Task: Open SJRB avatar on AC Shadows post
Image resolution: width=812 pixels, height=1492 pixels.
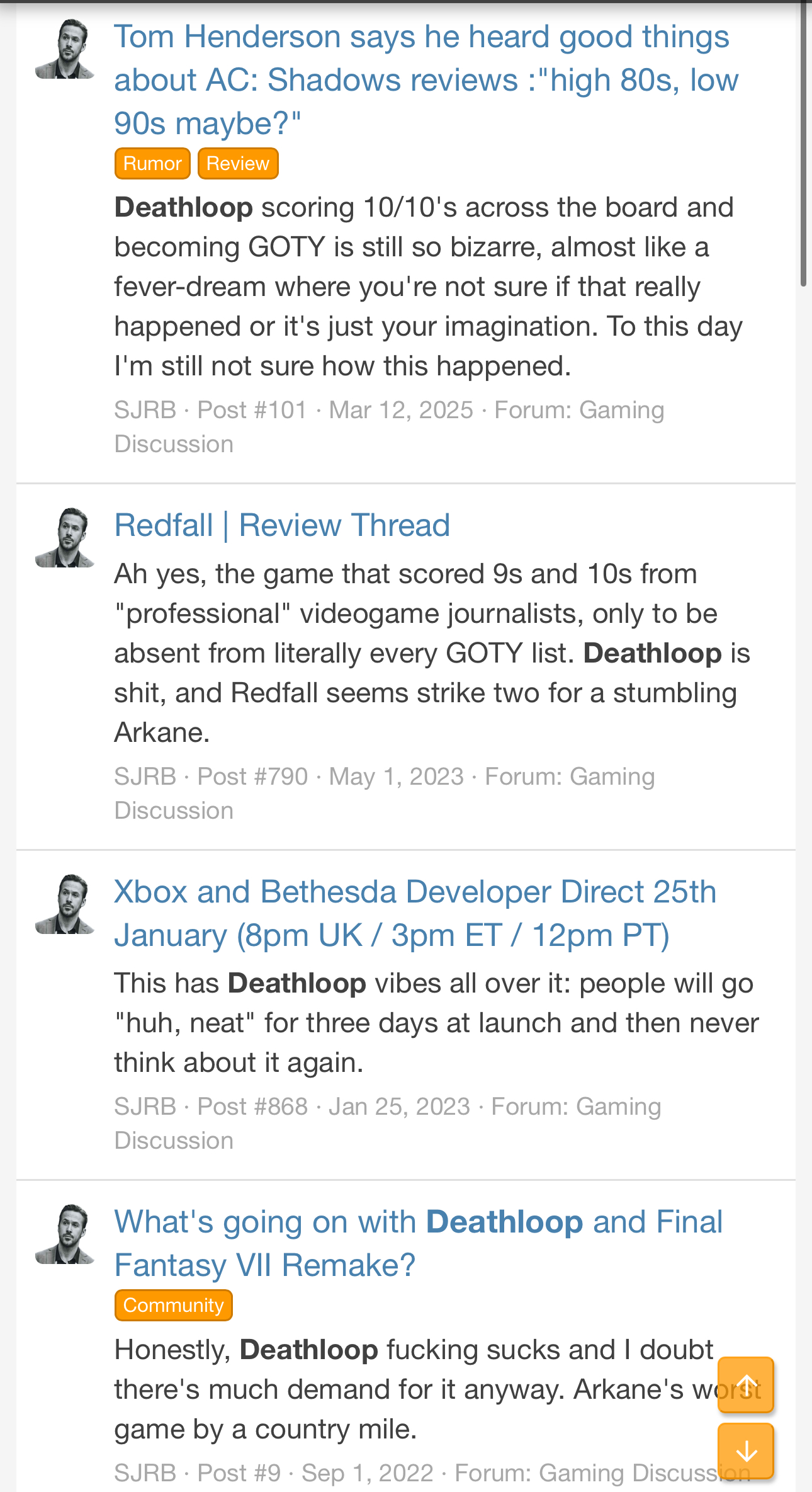Action: coord(65,49)
